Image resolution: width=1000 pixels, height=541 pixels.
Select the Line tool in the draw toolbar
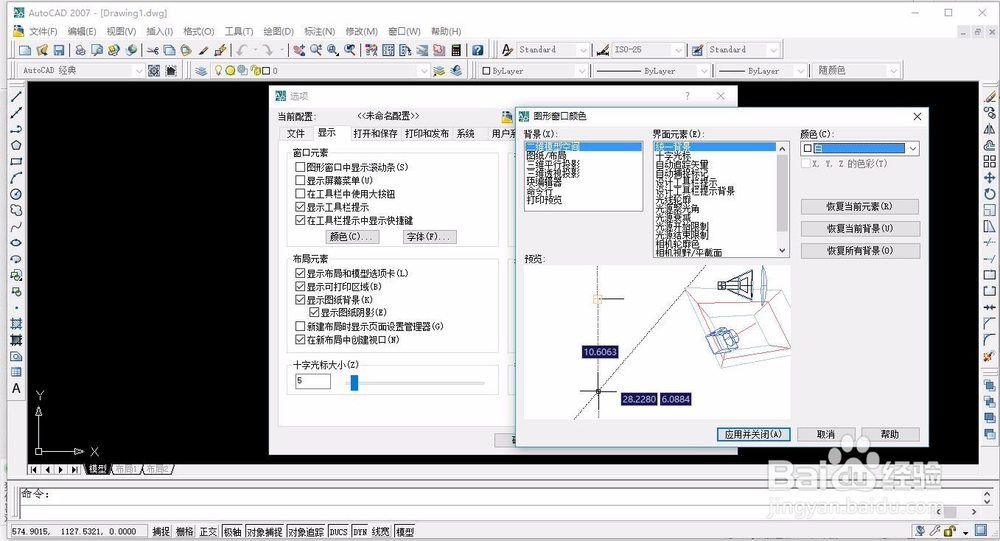pyautogui.click(x=16, y=97)
